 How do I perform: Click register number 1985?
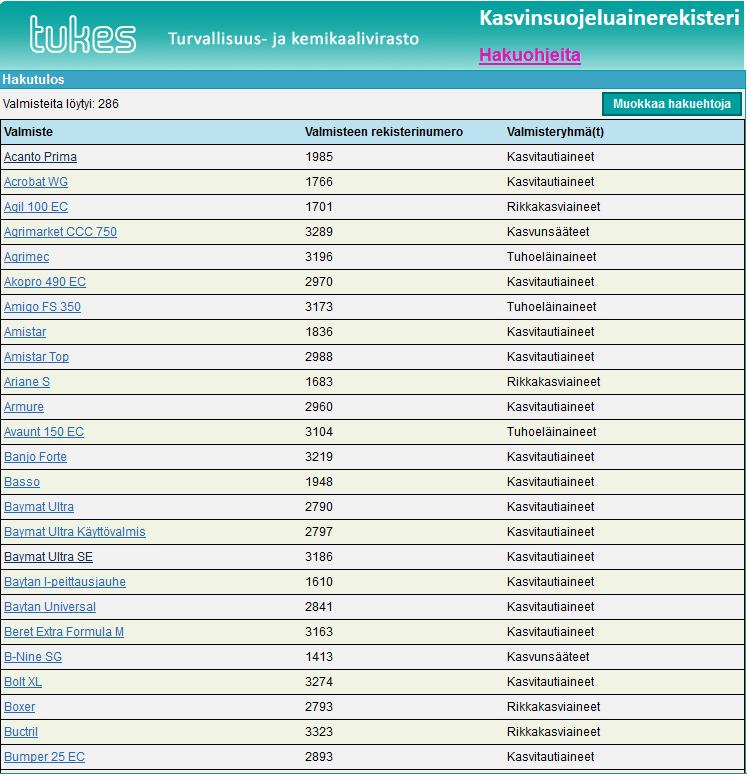tap(319, 157)
